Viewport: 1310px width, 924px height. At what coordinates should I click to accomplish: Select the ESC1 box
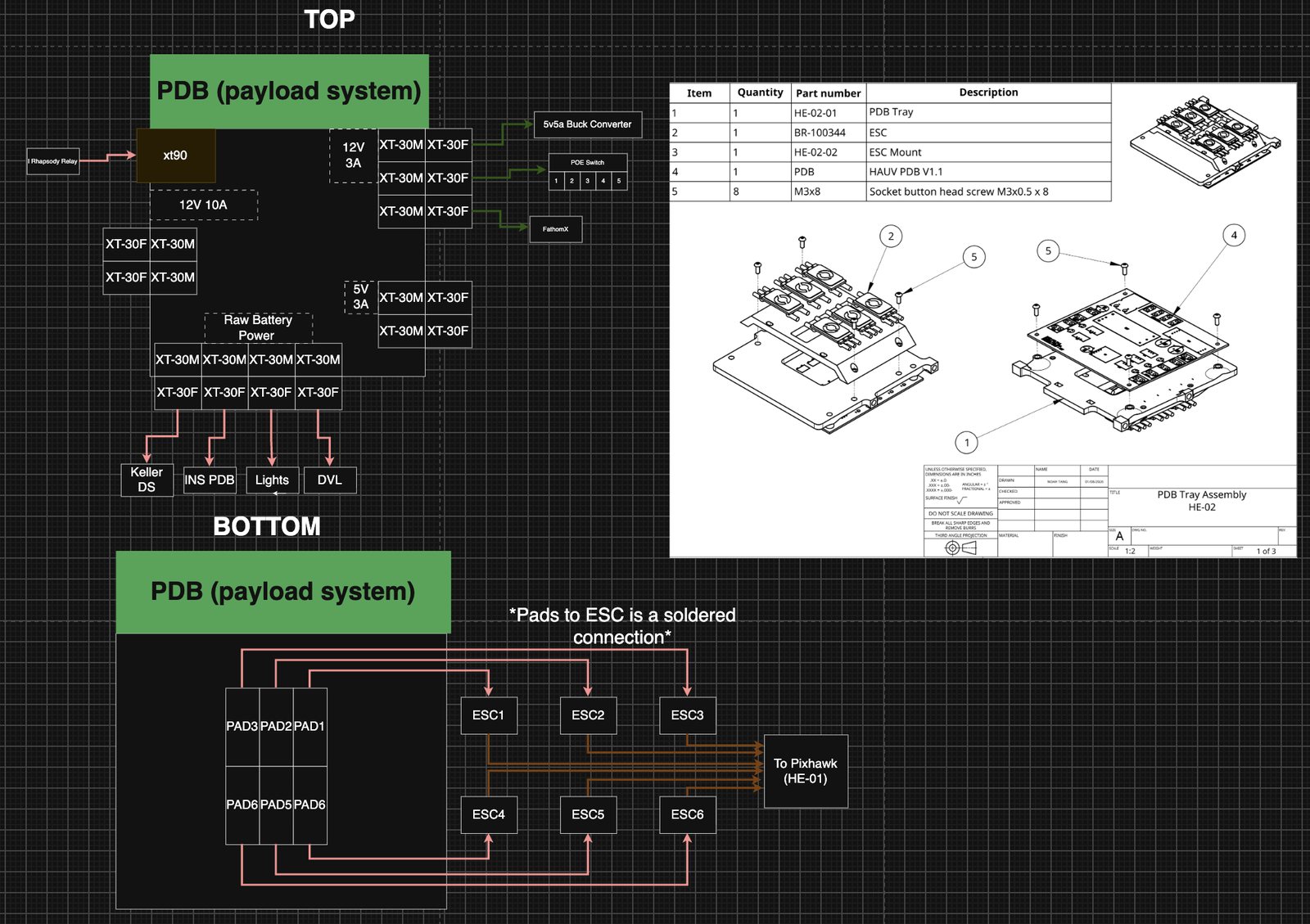click(x=489, y=715)
